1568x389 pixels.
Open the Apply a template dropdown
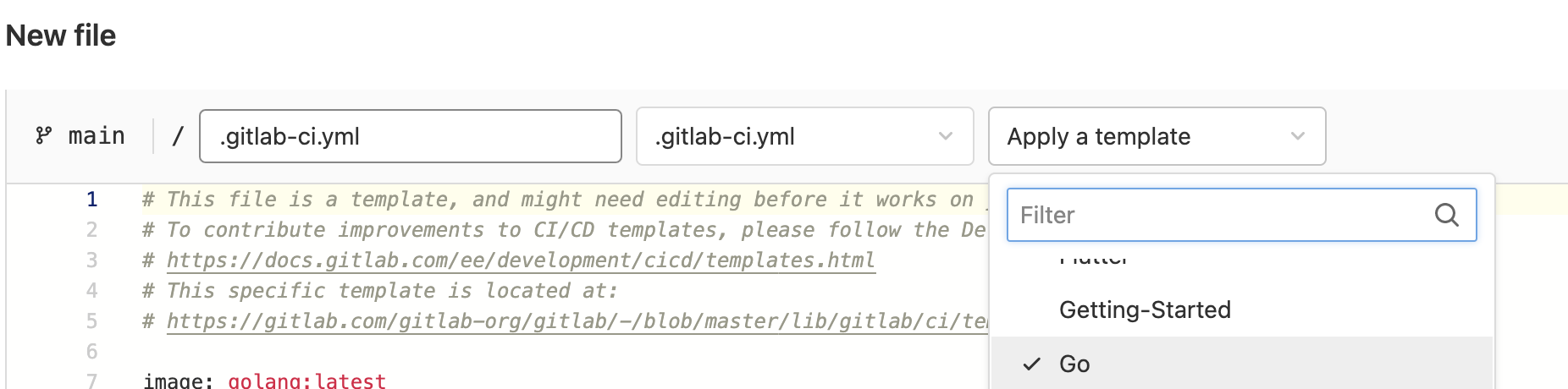coord(1156,136)
